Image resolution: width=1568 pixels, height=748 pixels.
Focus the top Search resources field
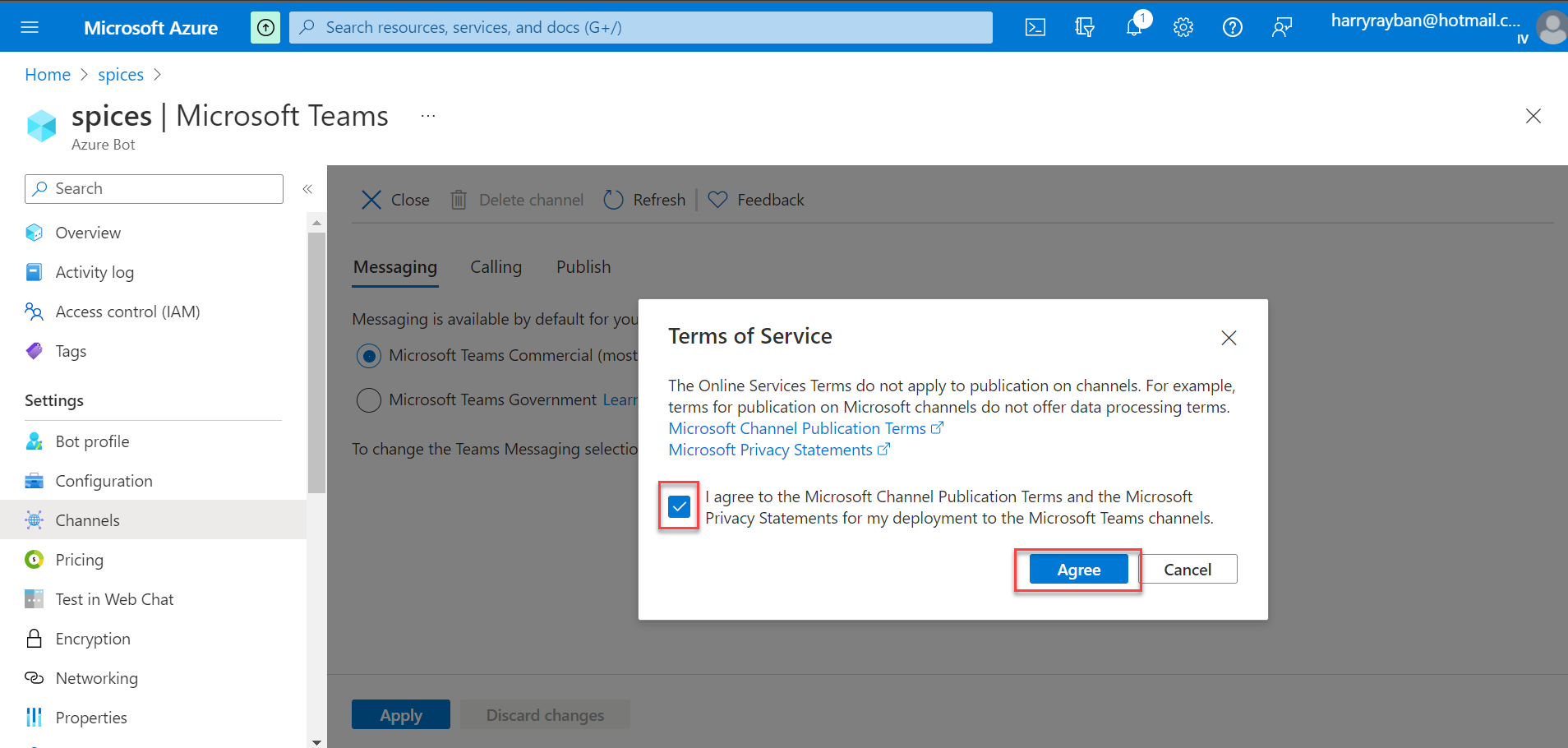(641, 27)
